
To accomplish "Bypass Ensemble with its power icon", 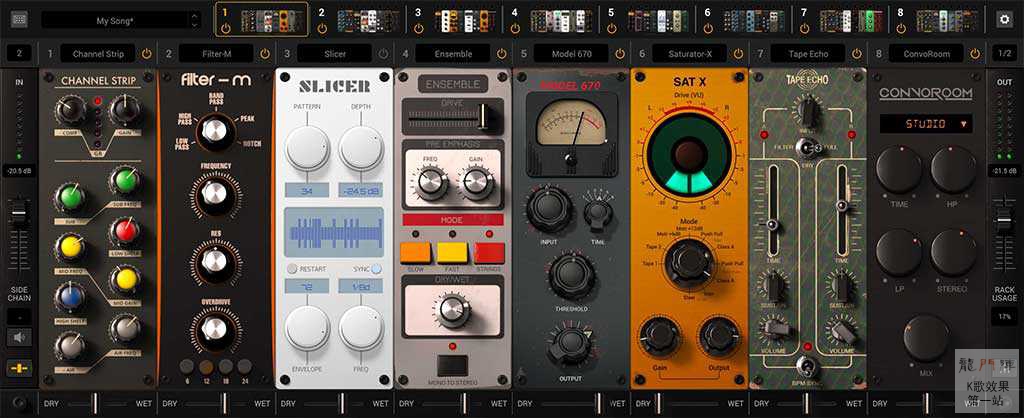I will click(x=502, y=54).
